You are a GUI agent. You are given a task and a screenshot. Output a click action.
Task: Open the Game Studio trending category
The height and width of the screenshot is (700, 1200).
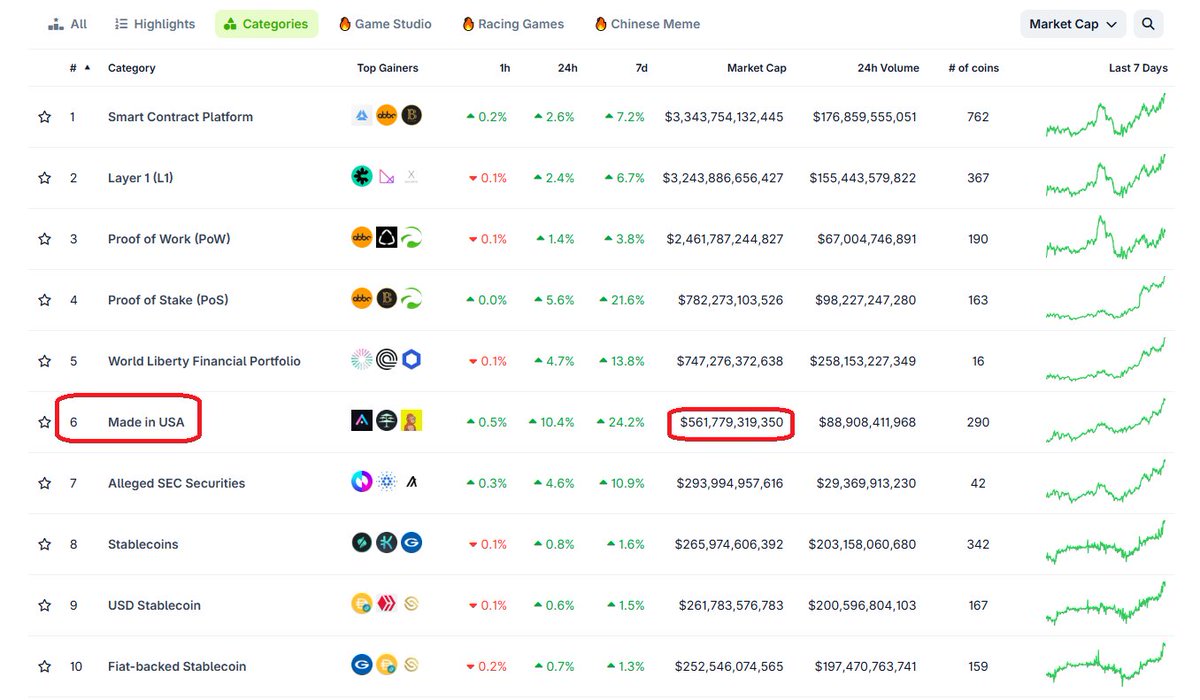coord(386,24)
